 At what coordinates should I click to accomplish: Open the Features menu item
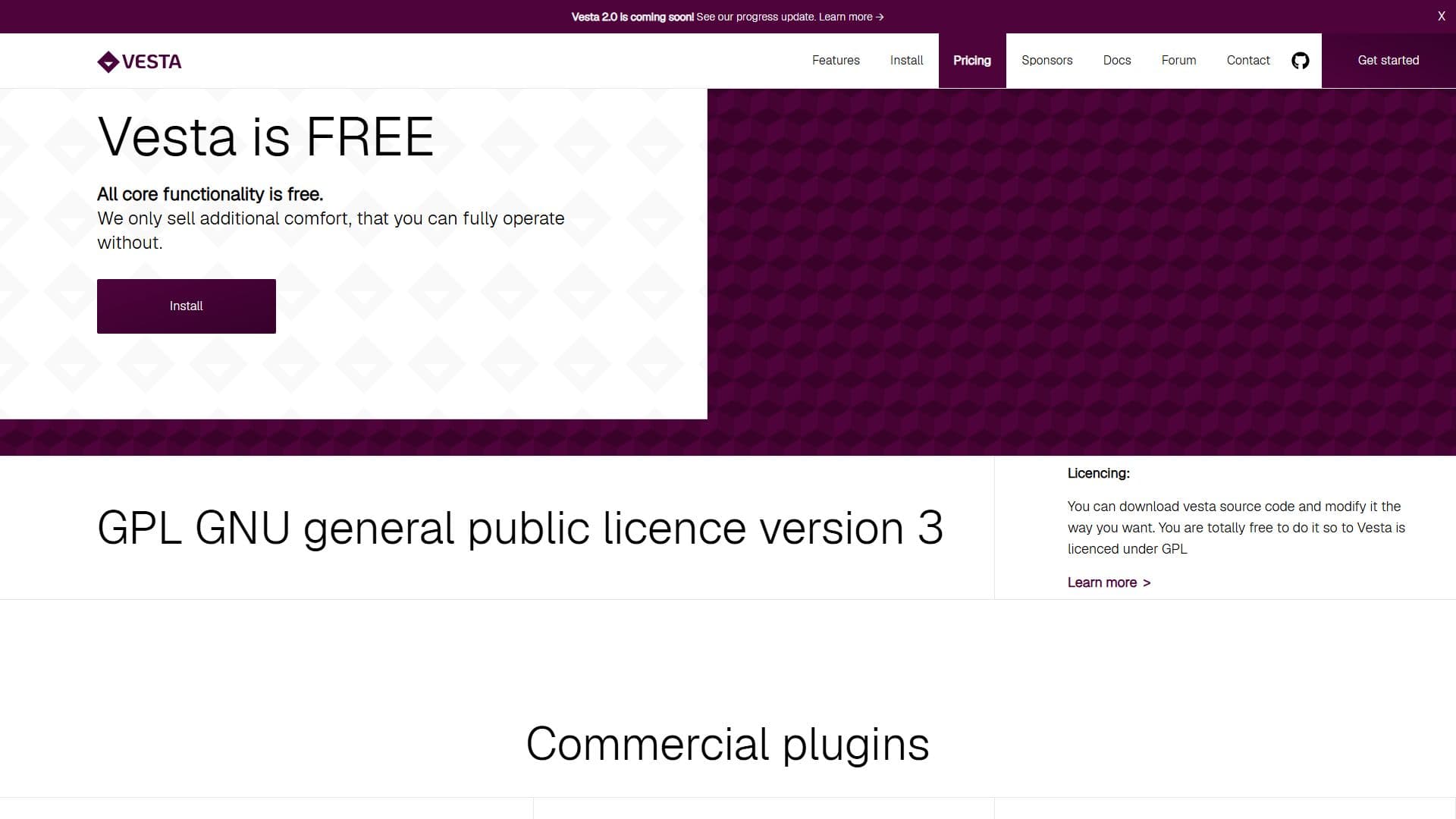click(836, 61)
